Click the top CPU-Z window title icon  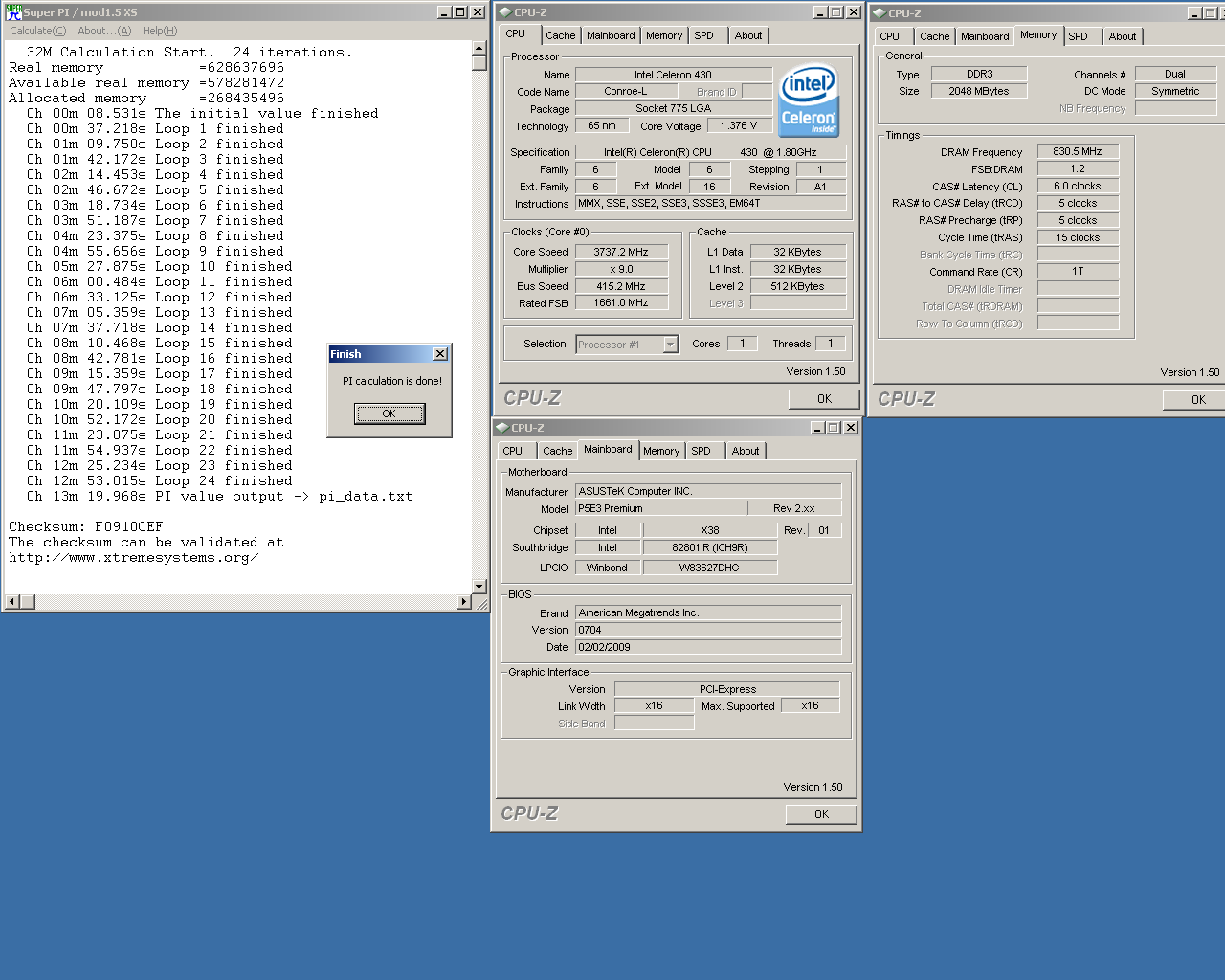[504, 12]
